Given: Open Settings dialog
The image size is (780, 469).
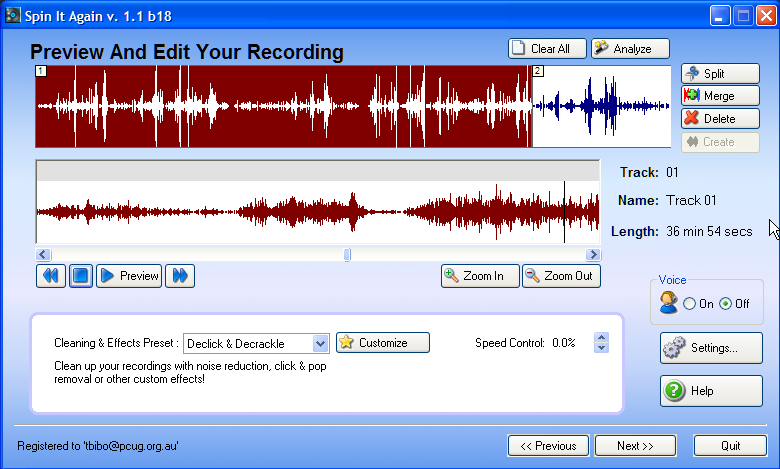Looking at the screenshot, I should click(x=711, y=348).
